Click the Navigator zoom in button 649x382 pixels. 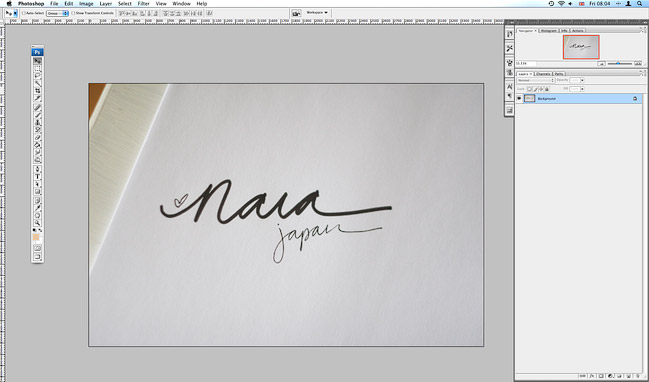pyautogui.click(x=638, y=63)
